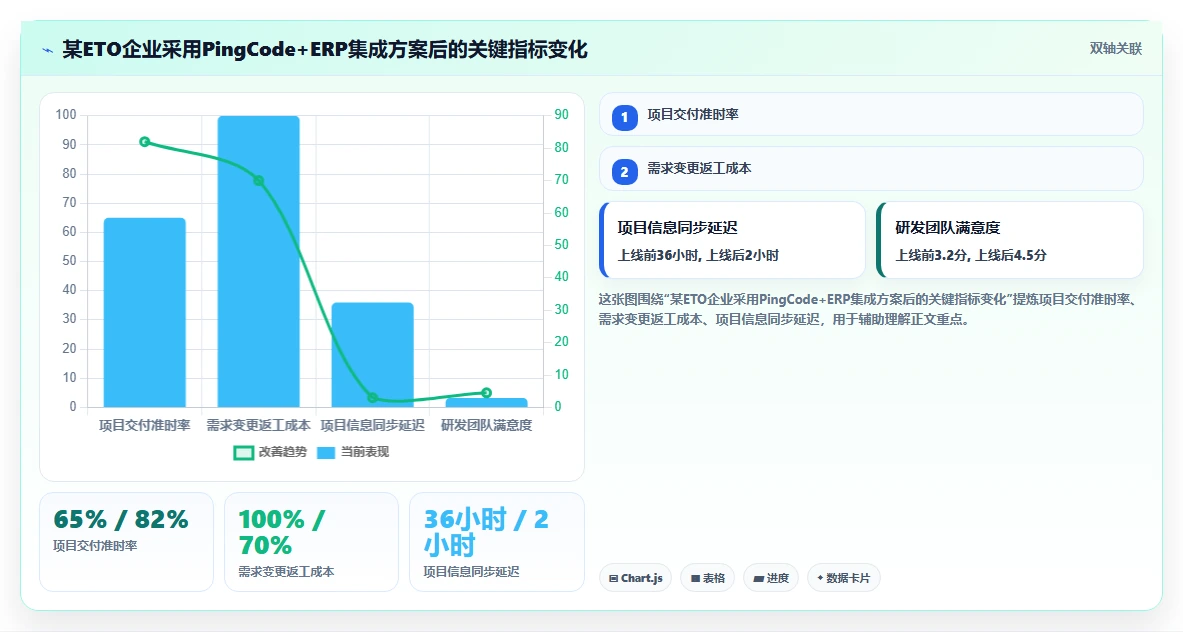The width and height of the screenshot is (1183, 632).
Task: Click the 进度 tag
Action: (x=771, y=578)
